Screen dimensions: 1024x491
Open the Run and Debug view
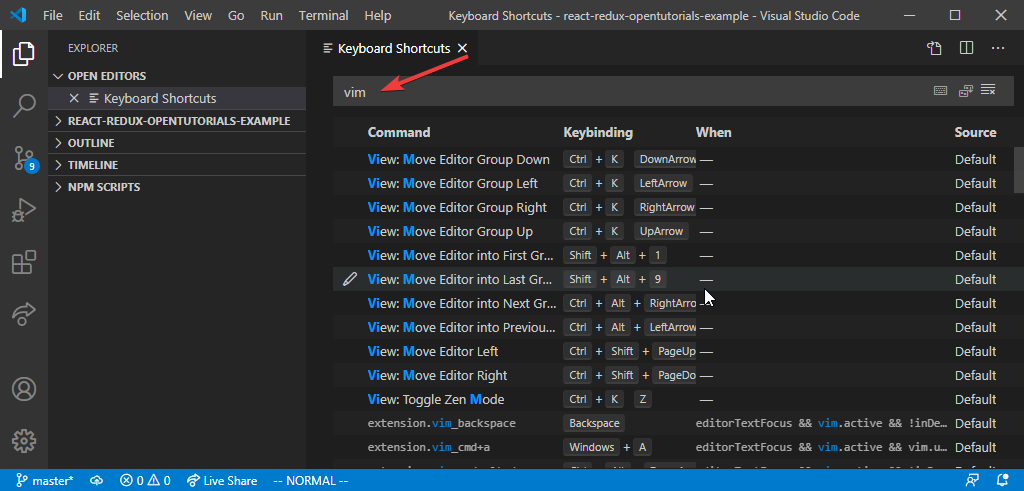point(24,211)
